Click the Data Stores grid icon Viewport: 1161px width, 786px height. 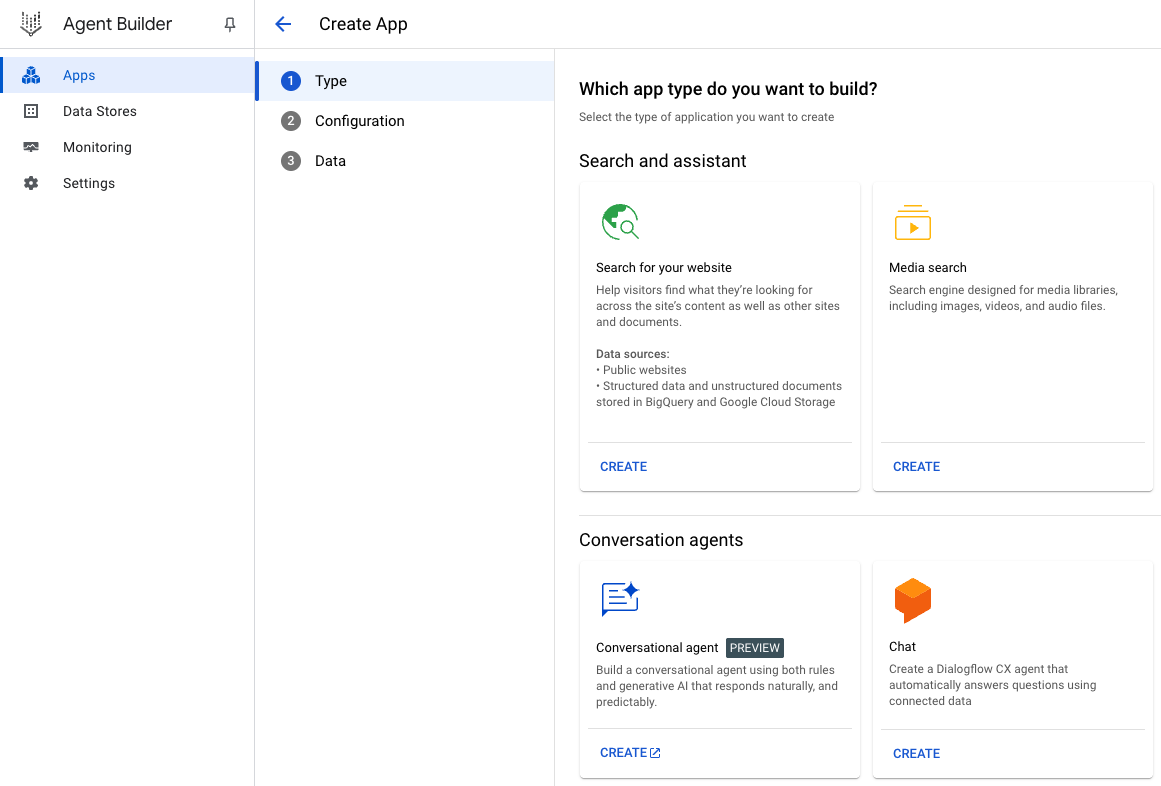tap(31, 111)
